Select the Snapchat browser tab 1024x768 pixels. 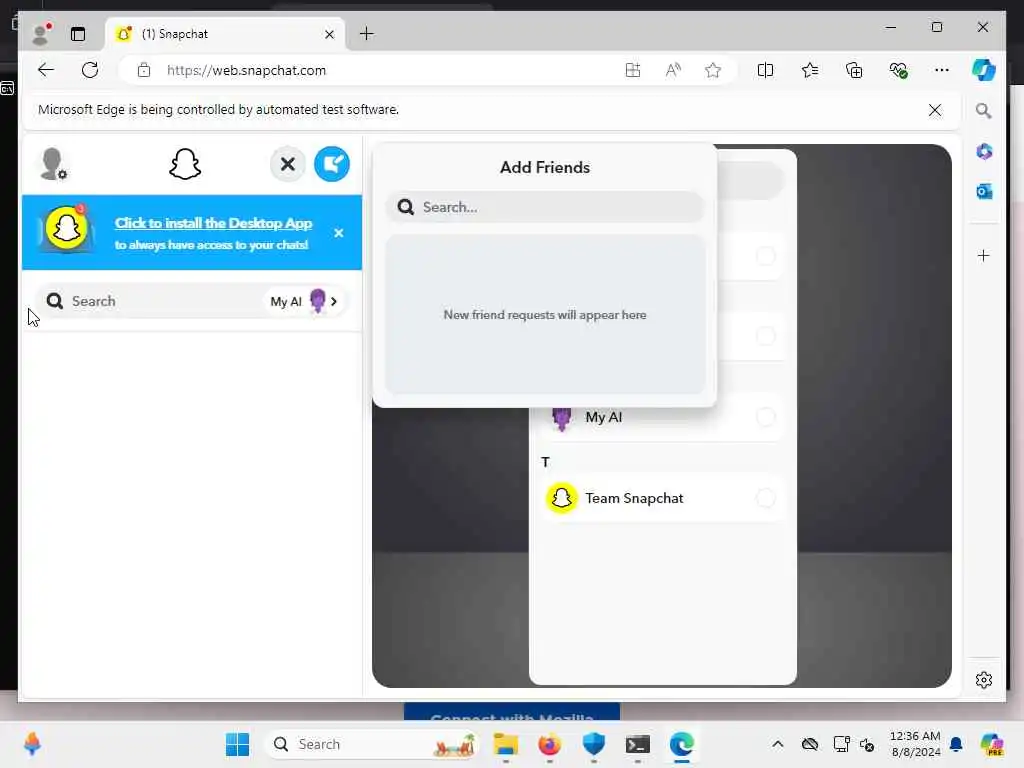(223, 34)
